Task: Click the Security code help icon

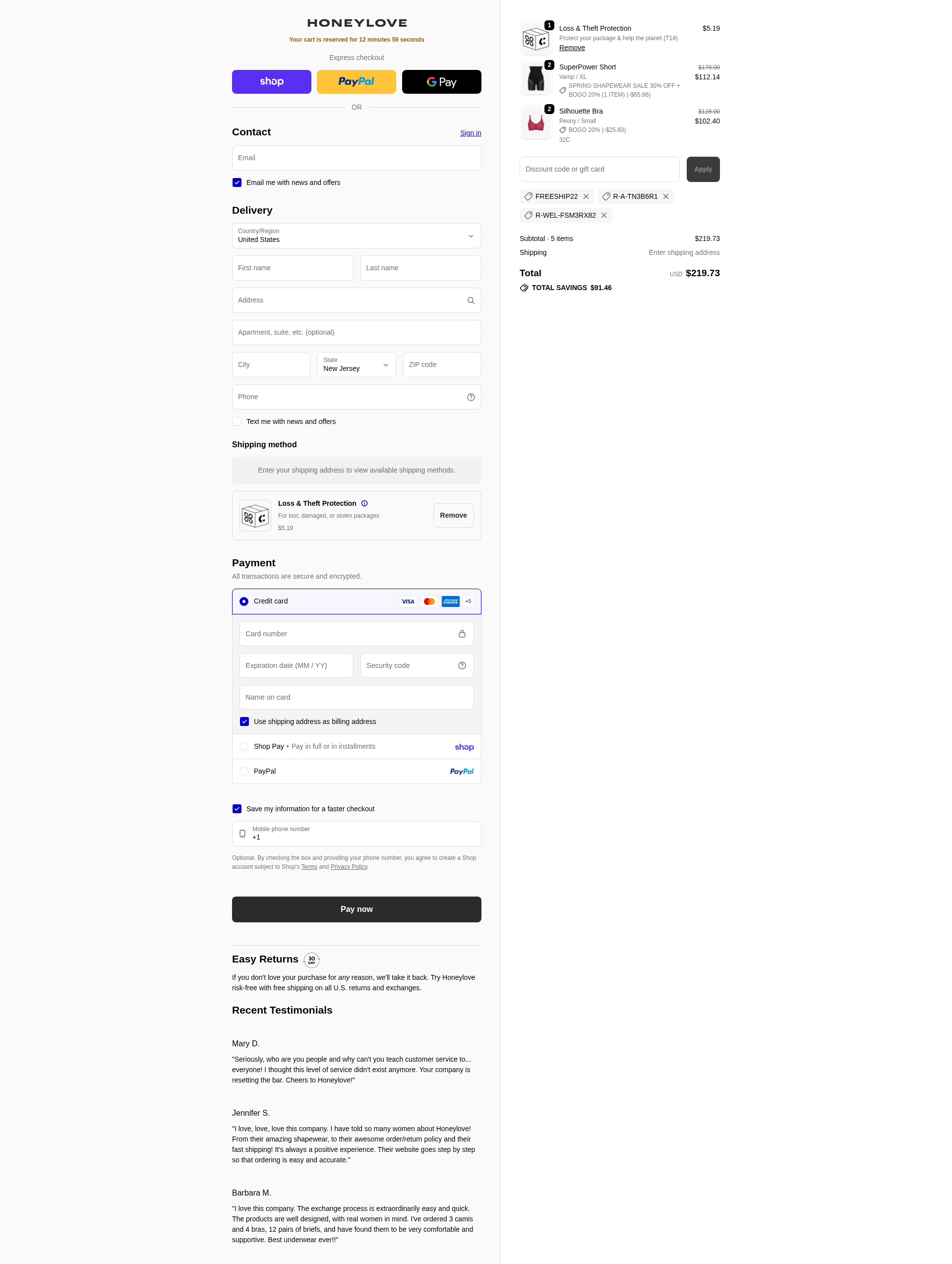Action: pos(462,665)
